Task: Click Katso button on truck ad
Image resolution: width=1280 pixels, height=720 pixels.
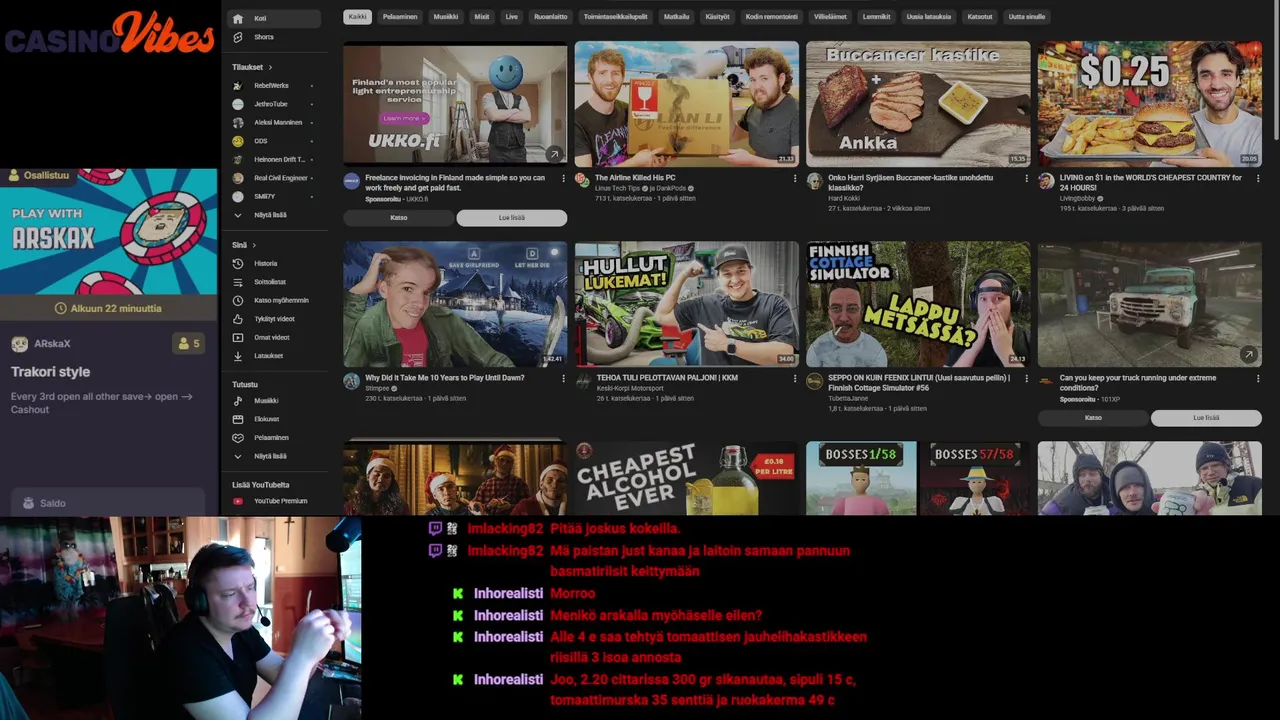Action: [x=1093, y=418]
